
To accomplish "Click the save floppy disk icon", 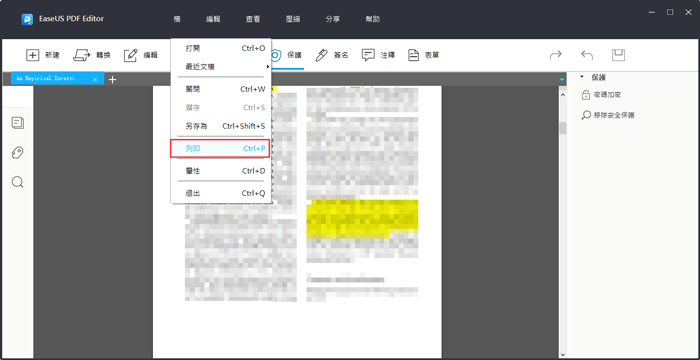I will point(618,55).
